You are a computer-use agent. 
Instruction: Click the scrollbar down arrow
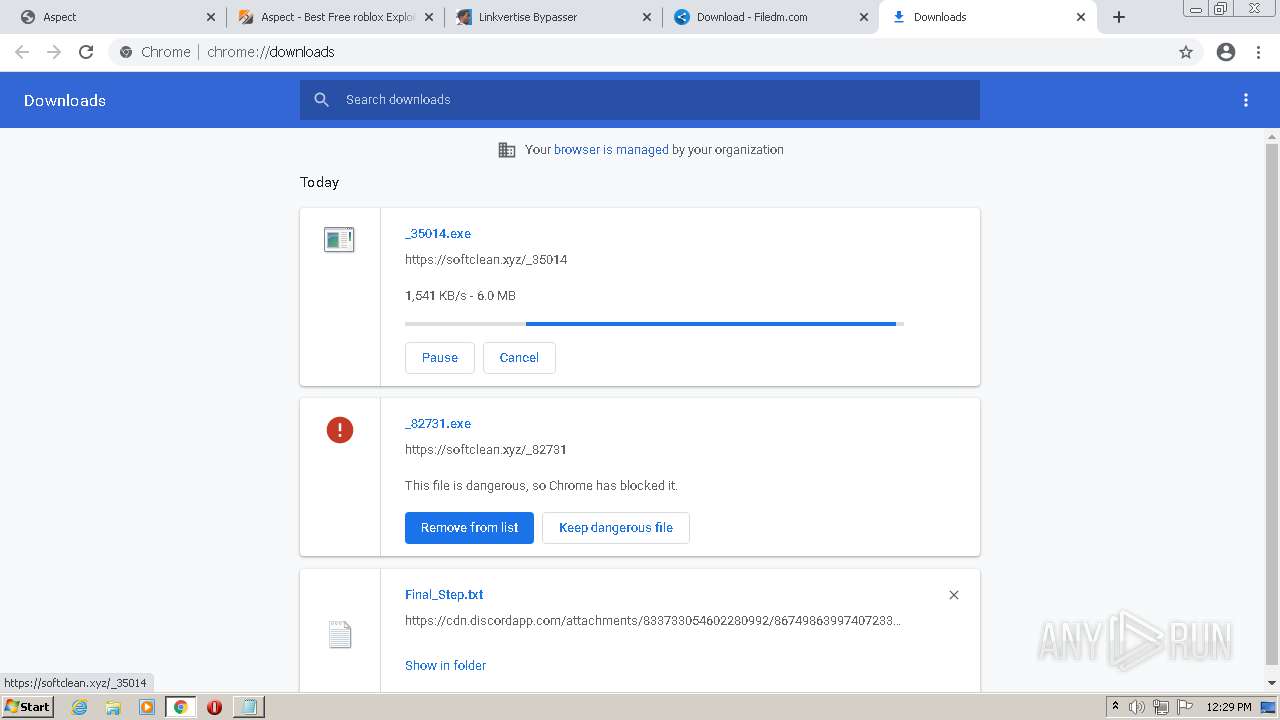click(1272, 683)
